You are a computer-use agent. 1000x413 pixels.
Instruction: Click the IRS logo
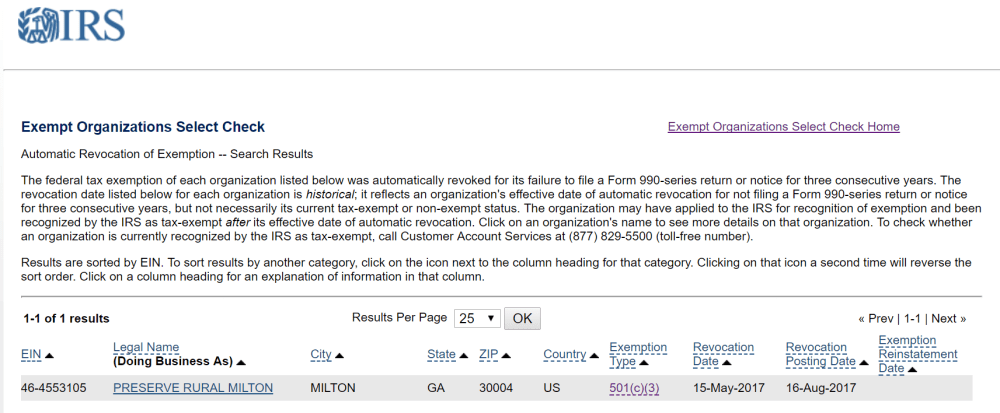coord(70,27)
